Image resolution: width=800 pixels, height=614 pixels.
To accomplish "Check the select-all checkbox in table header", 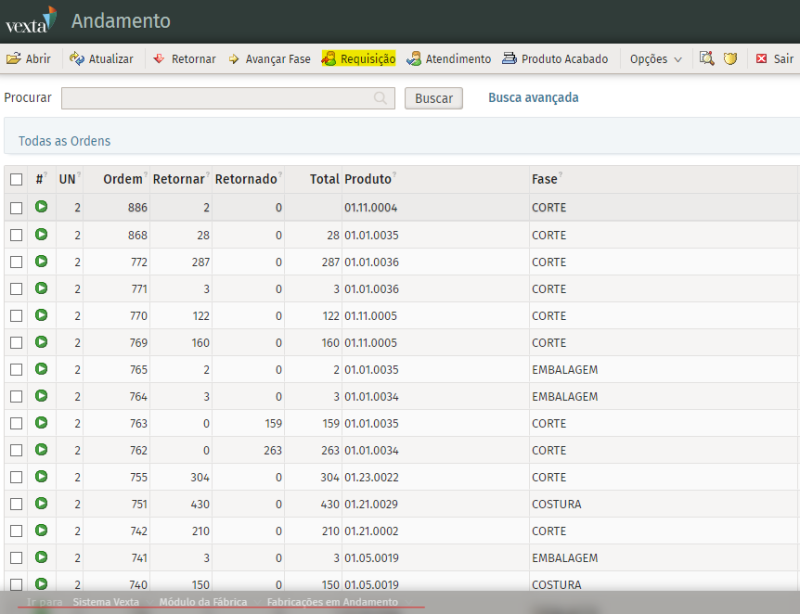I will click(16, 180).
